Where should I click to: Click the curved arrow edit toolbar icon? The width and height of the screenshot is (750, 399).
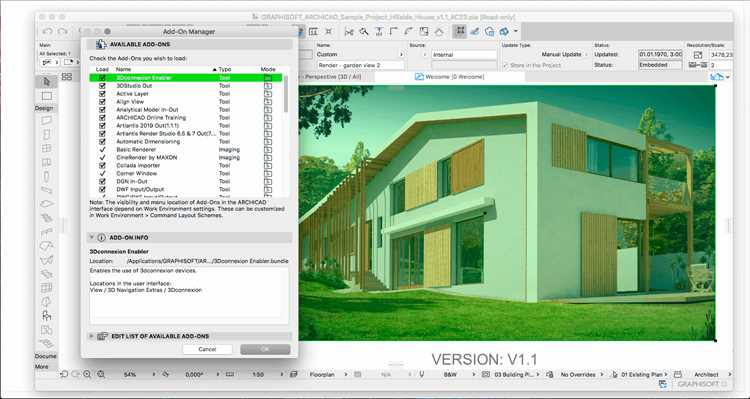408,32
